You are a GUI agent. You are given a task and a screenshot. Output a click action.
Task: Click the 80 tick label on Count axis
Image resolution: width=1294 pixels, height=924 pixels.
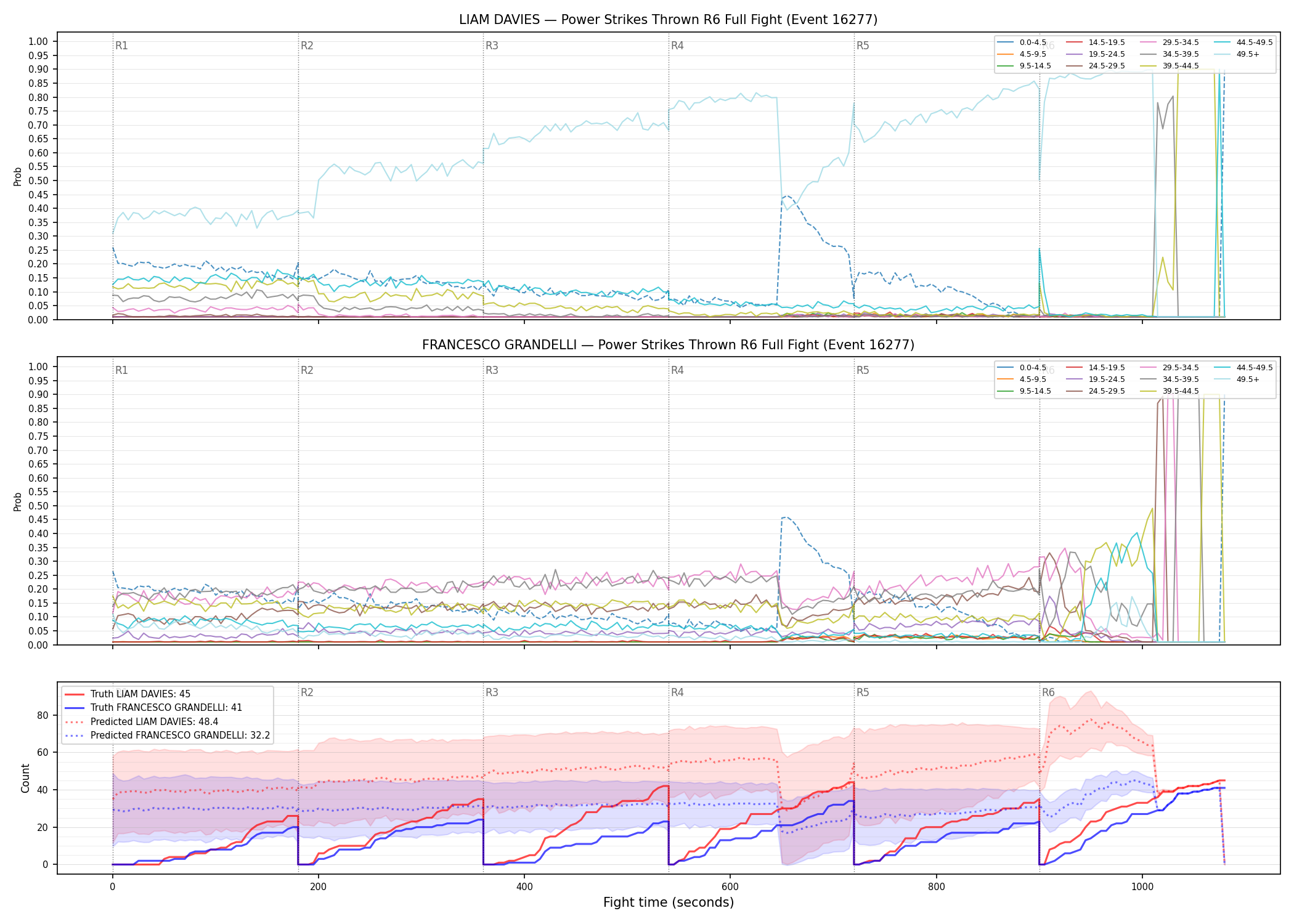tap(43, 715)
